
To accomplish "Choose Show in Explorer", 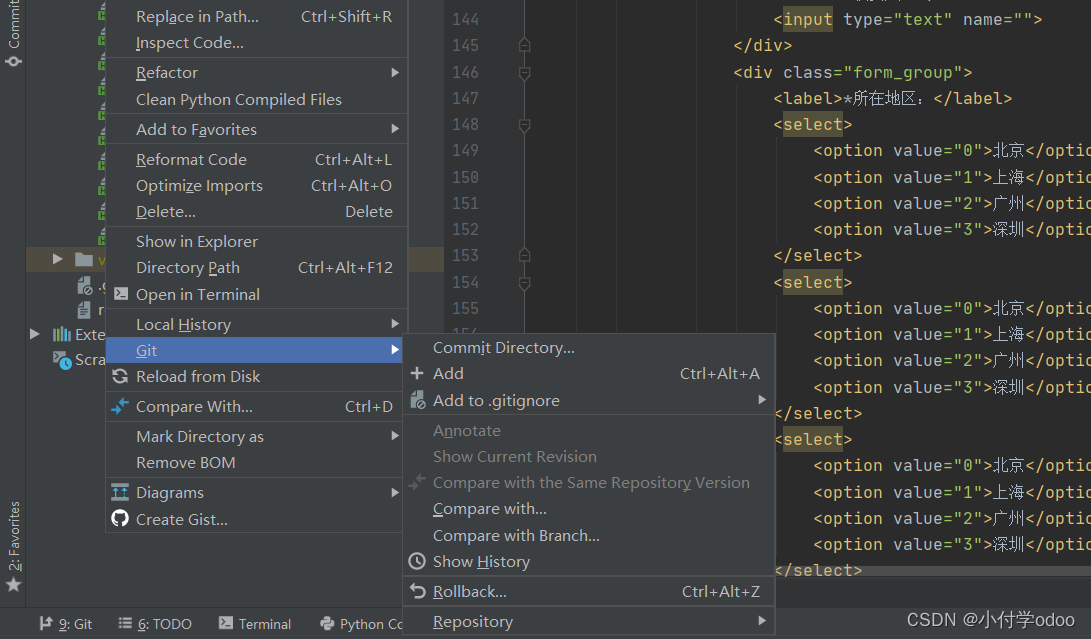I will tap(257, 242).
